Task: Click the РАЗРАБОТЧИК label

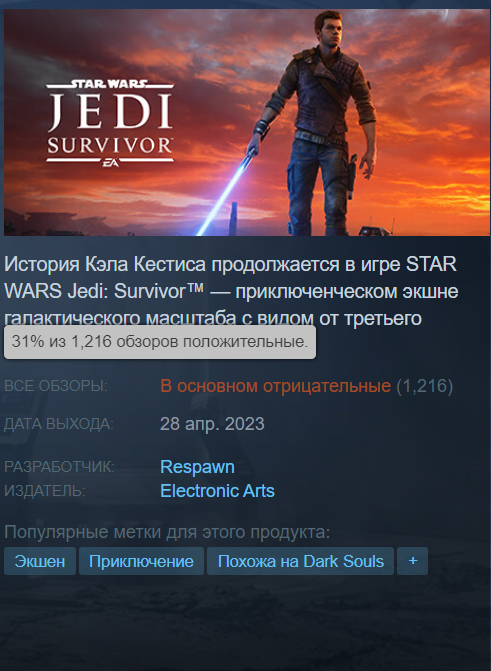Action: [x=60, y=466]
